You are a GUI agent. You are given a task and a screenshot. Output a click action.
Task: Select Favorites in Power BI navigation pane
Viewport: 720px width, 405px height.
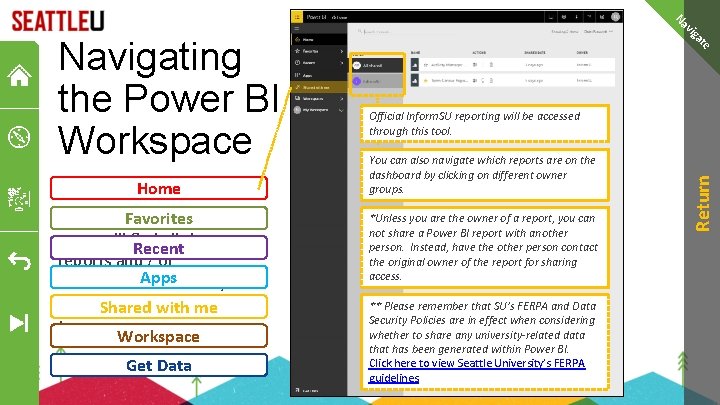click(319, 51)
